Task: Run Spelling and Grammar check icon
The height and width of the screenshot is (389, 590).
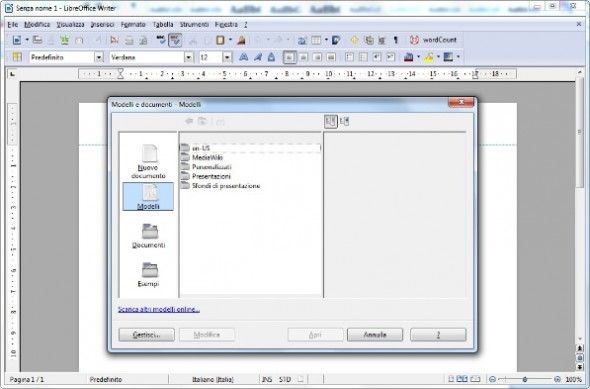Action: pos(161,40)
